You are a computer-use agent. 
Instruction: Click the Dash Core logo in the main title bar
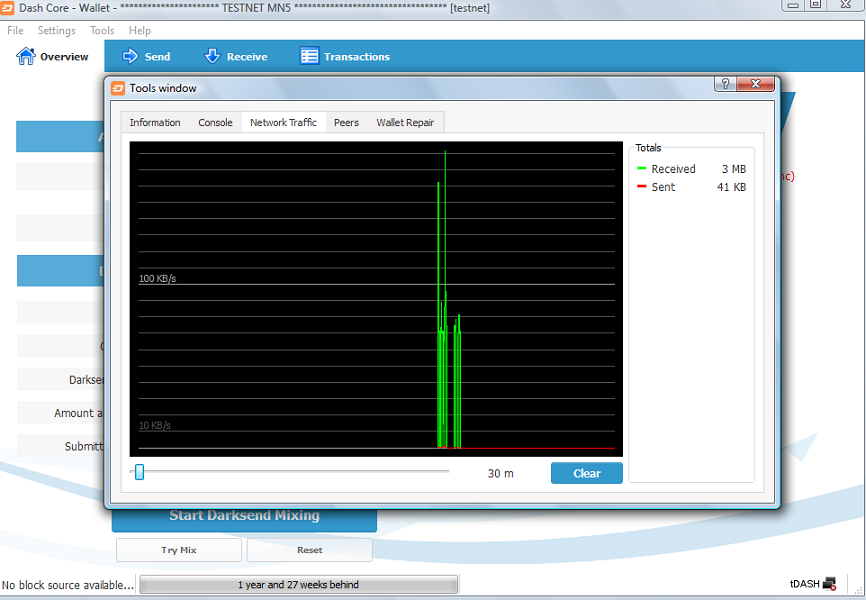tap(7, 7)
